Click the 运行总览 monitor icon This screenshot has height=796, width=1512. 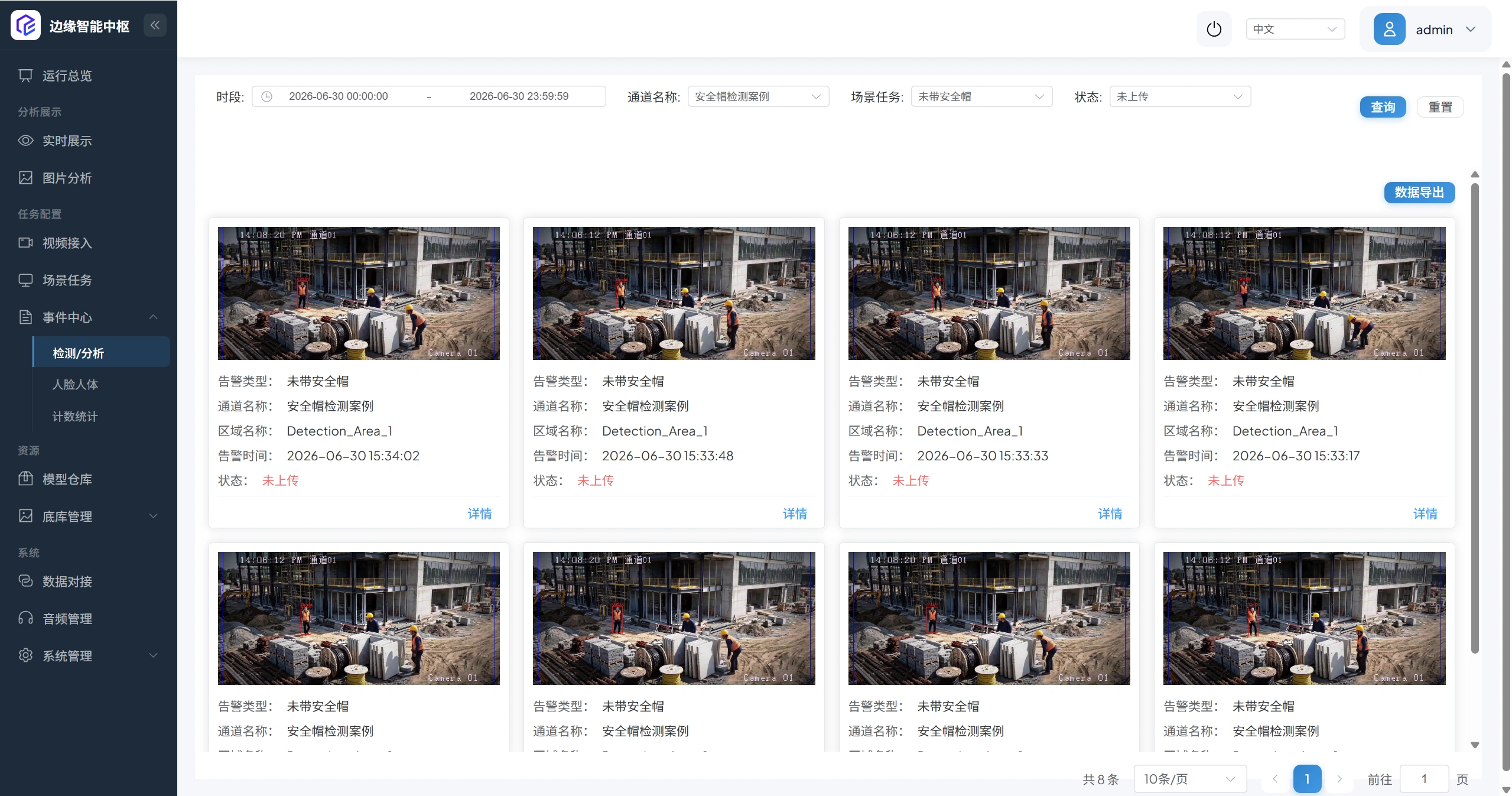(x=25, y=76)
